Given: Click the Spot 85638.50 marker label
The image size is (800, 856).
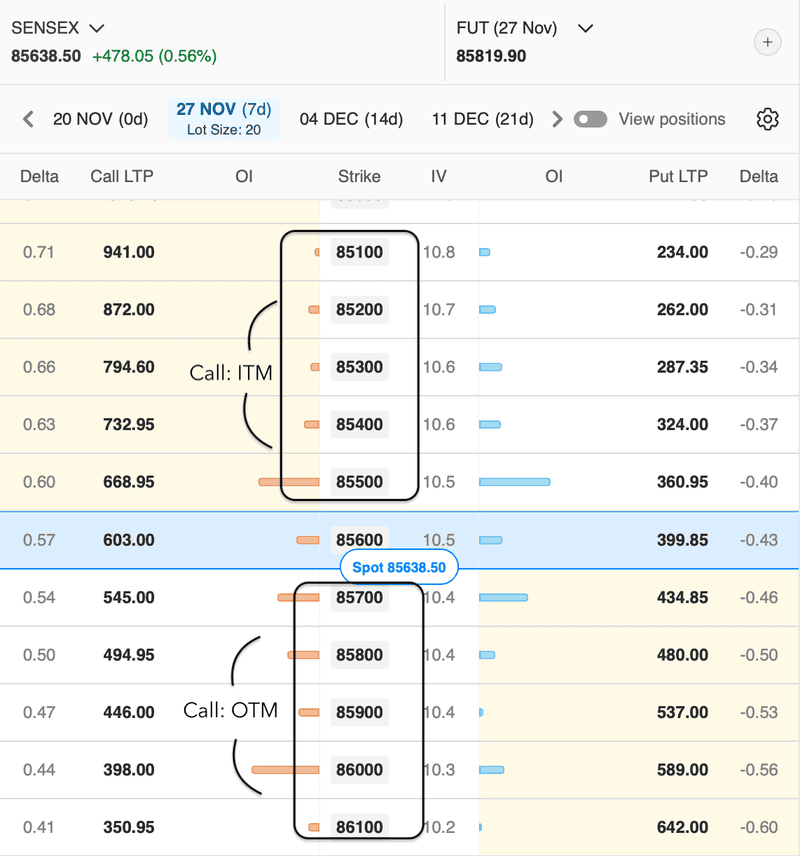Looking at the screenshot, I should tap(399, 567).
